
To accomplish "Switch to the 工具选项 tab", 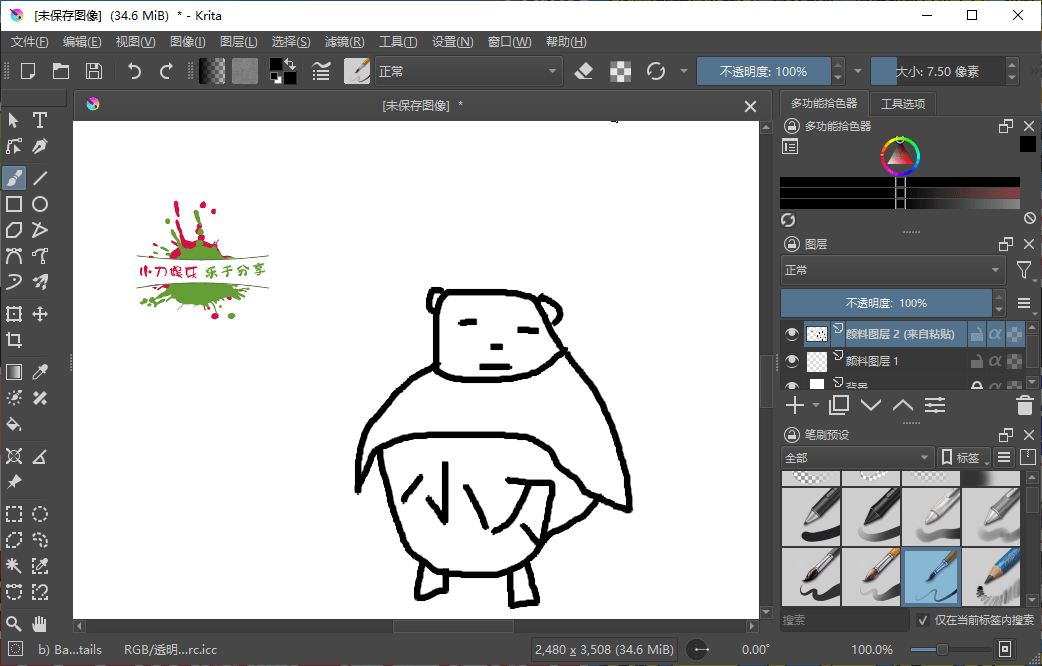I will (904, 103).
